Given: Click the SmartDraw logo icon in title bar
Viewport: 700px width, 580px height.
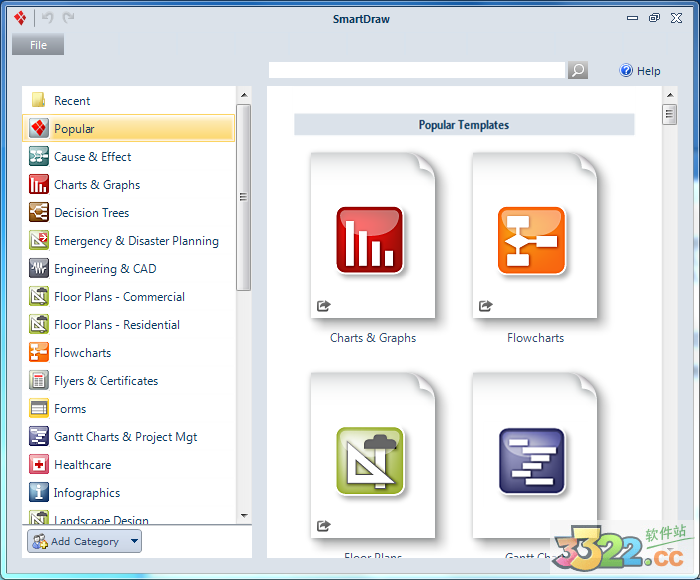Looking at the screenshot, I should tap(20, 18).
